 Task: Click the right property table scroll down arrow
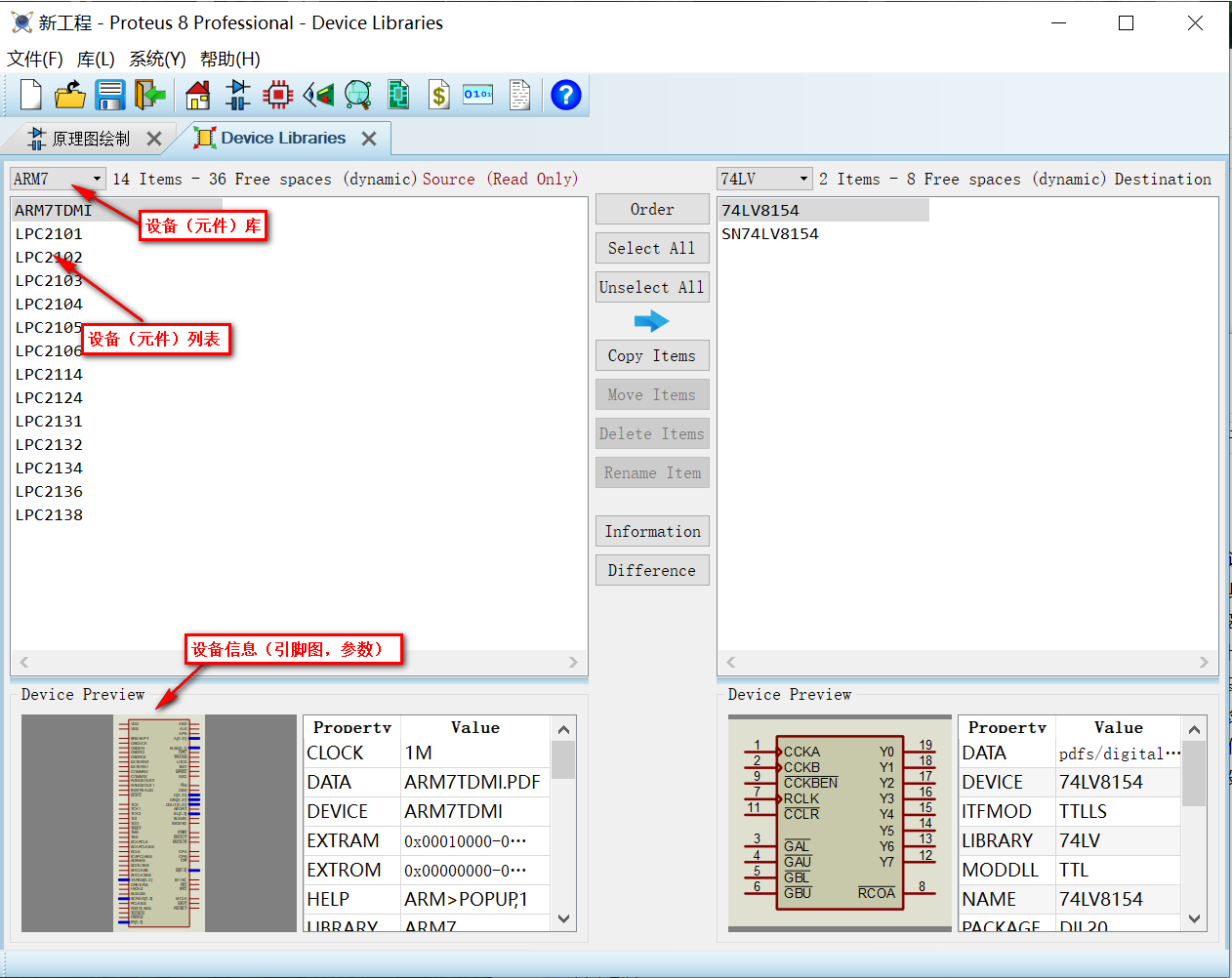click(x=1194, y=918)
